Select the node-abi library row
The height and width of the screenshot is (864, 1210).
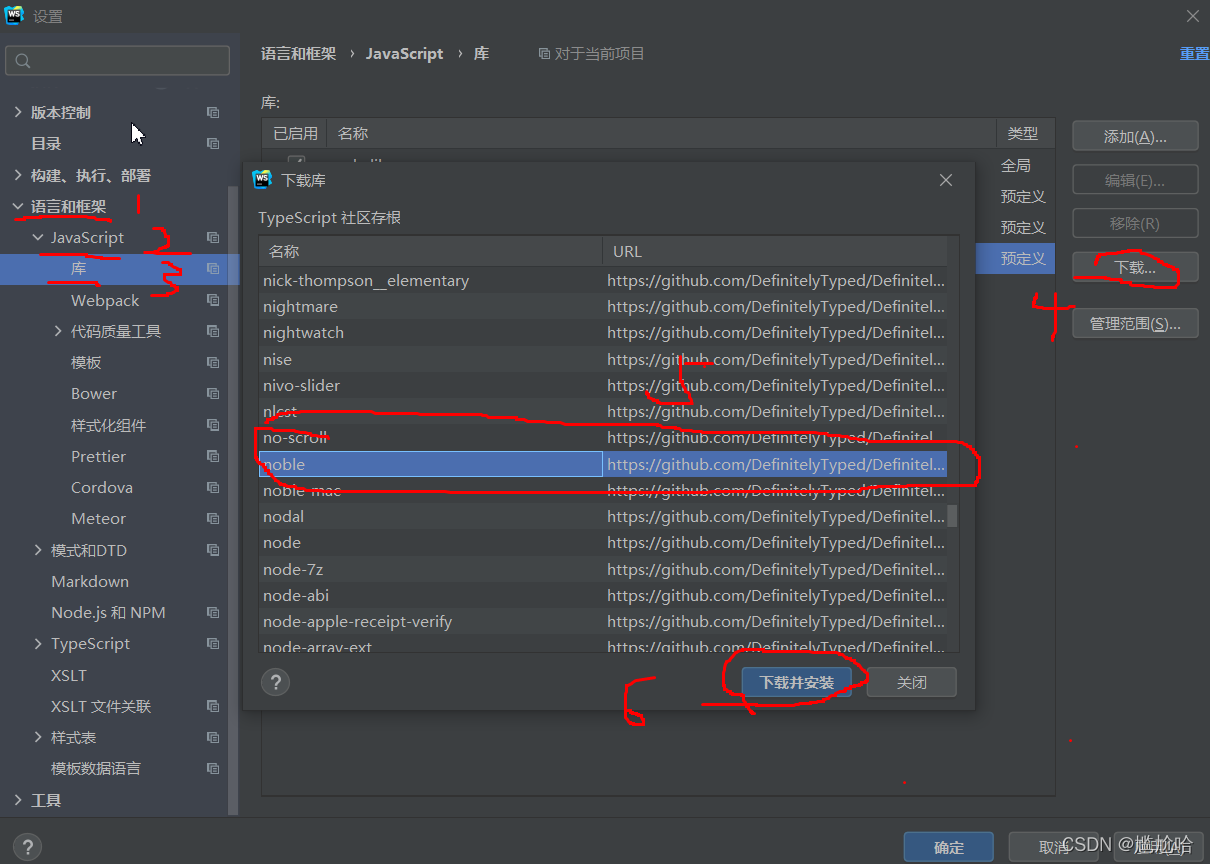pyautogui.click(x=603, y=595)
